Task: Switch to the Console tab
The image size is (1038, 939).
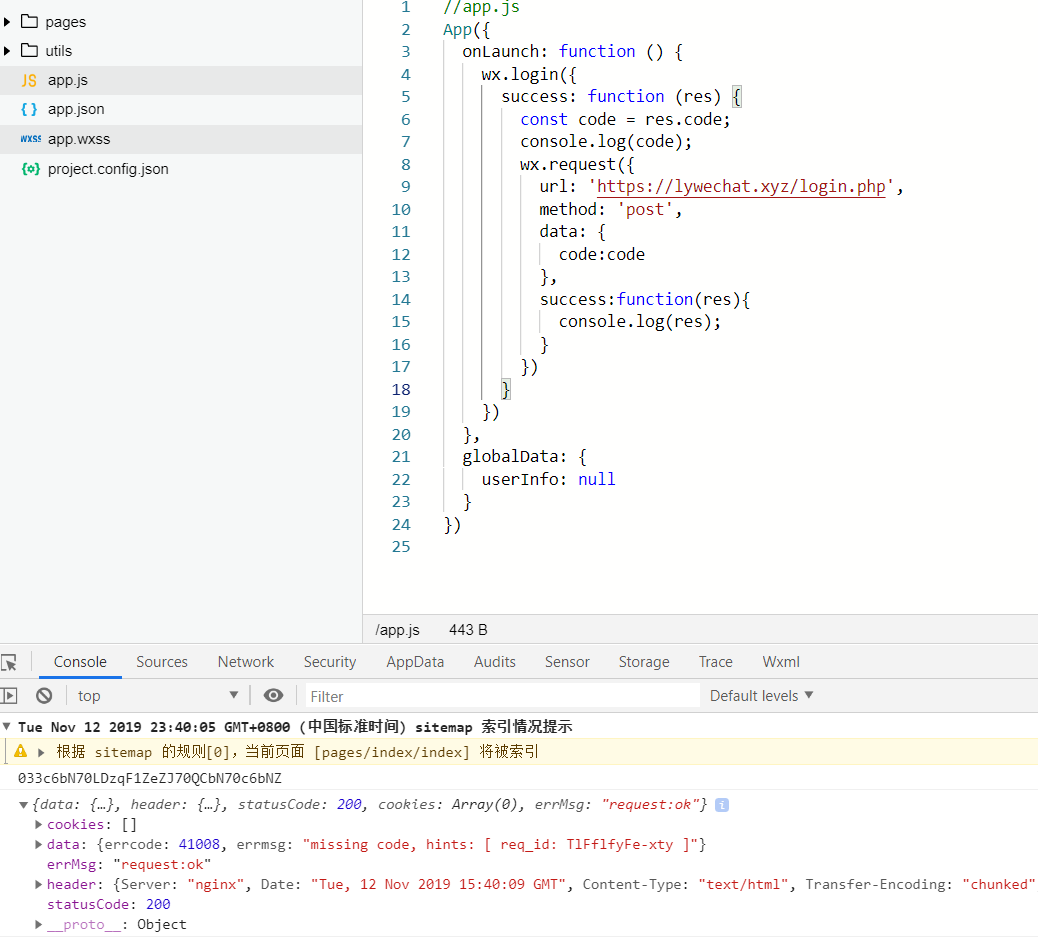Action: pos(80,662)
